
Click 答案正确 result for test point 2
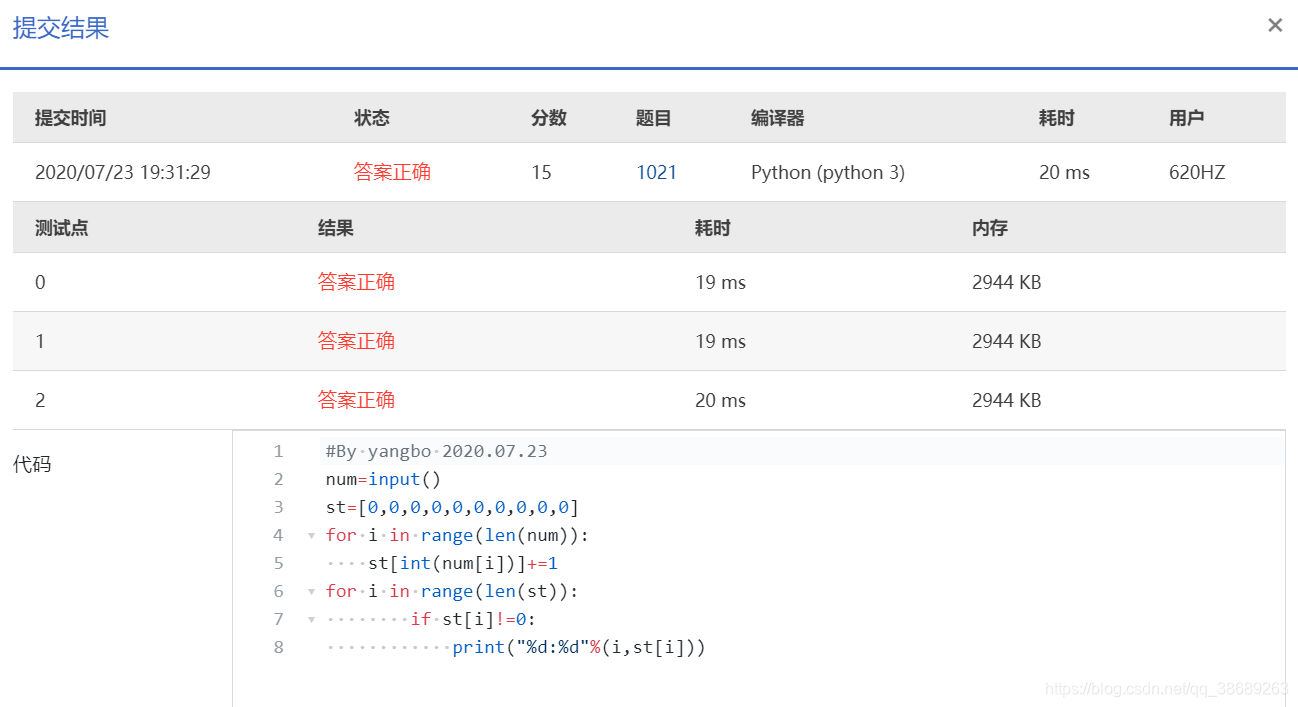click(x=356, y=400)
